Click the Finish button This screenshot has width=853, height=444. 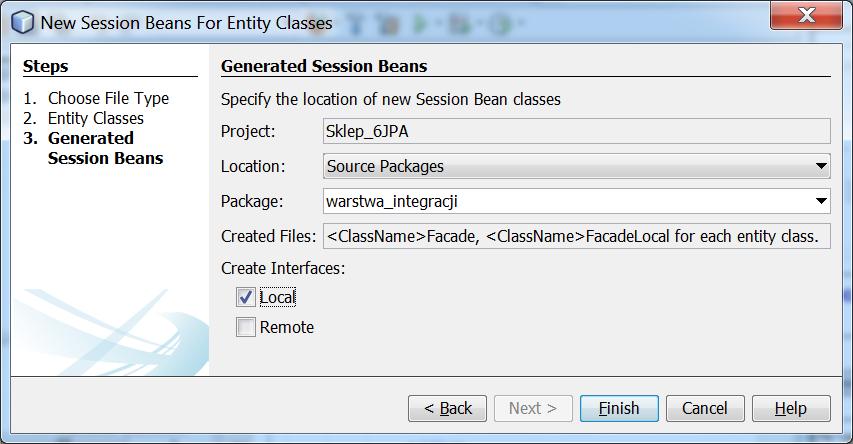[619, 408]
